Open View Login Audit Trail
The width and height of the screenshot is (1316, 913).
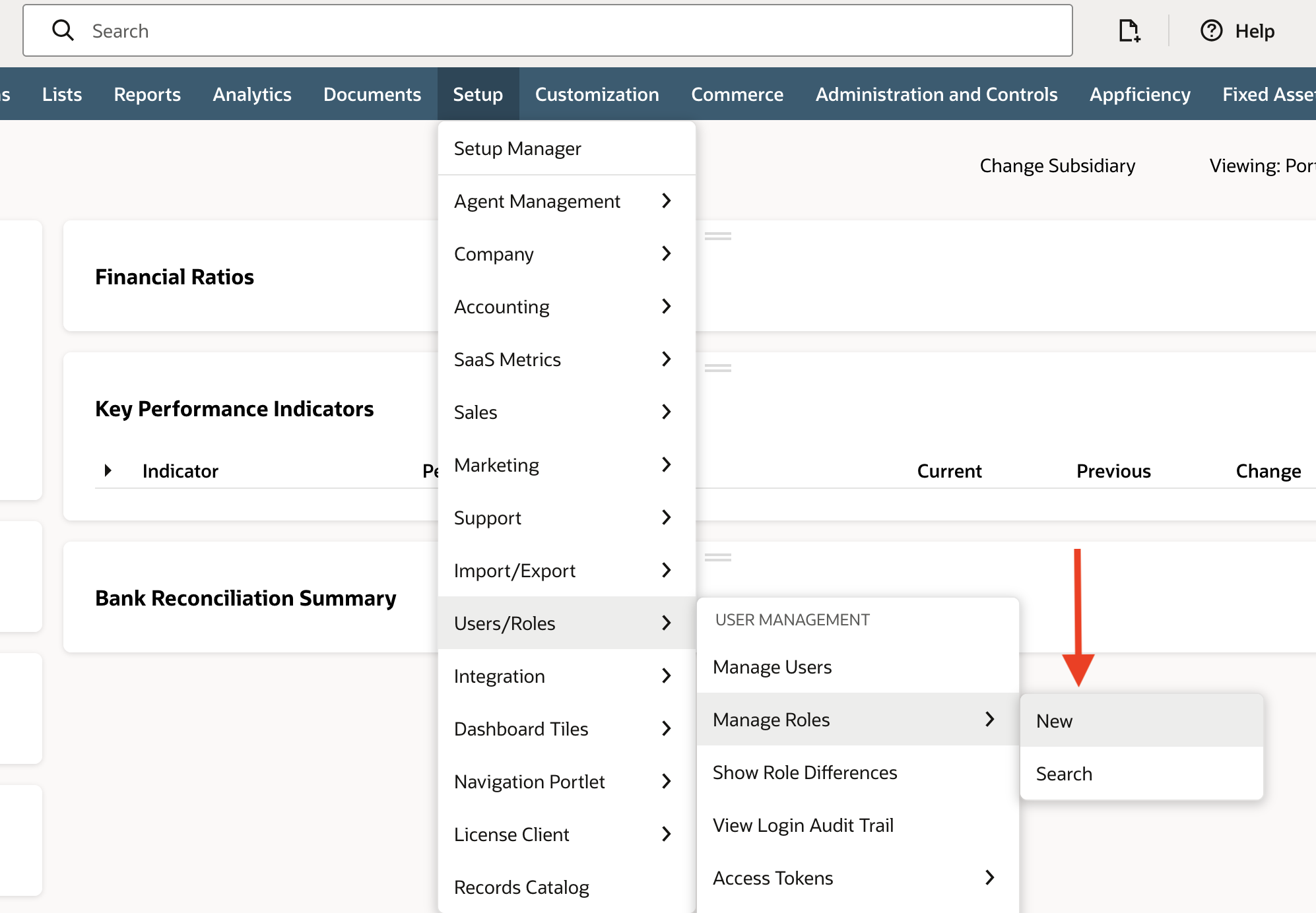pos(858,825)
